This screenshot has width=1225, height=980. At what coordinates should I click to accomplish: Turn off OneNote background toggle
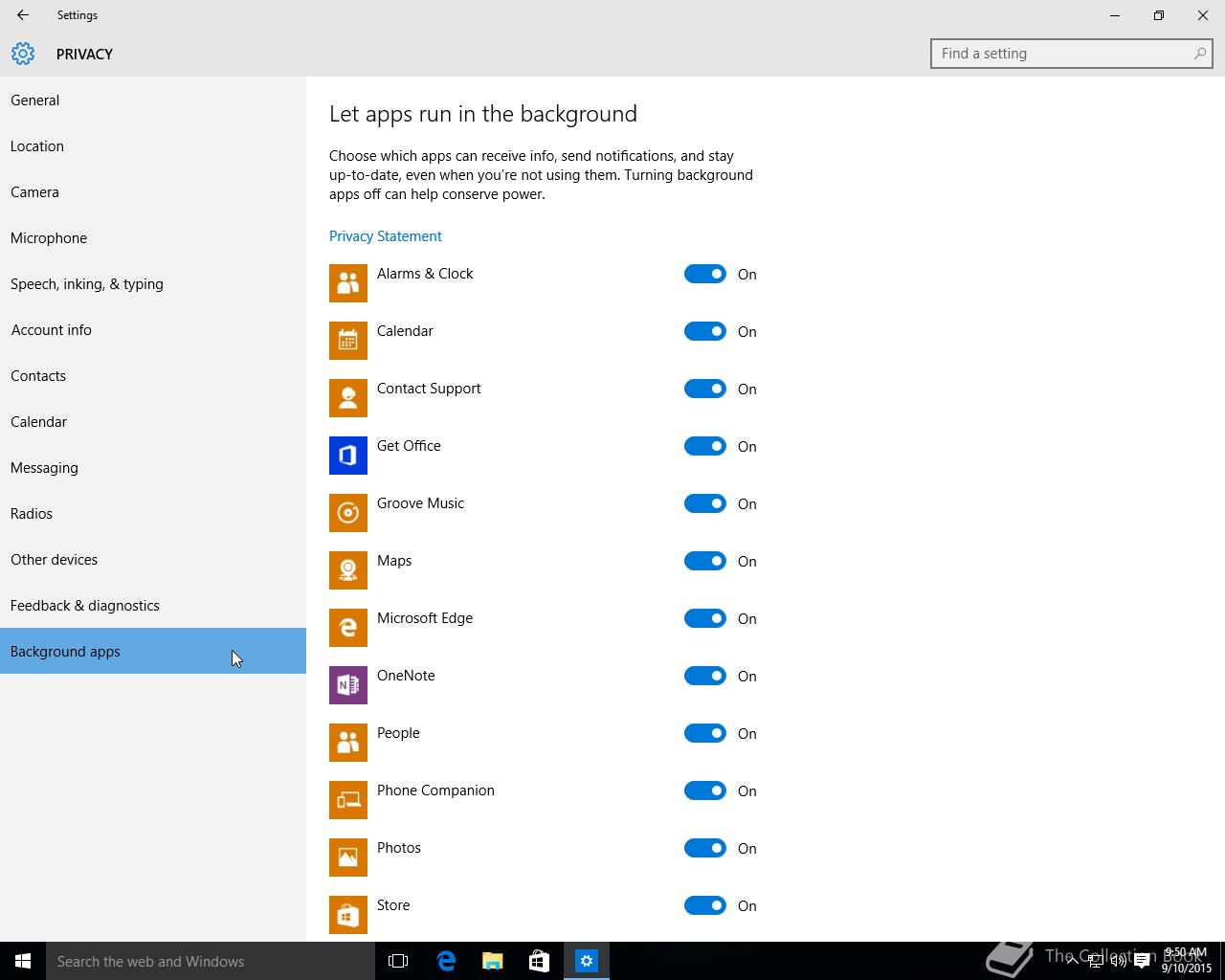(705, 676)
